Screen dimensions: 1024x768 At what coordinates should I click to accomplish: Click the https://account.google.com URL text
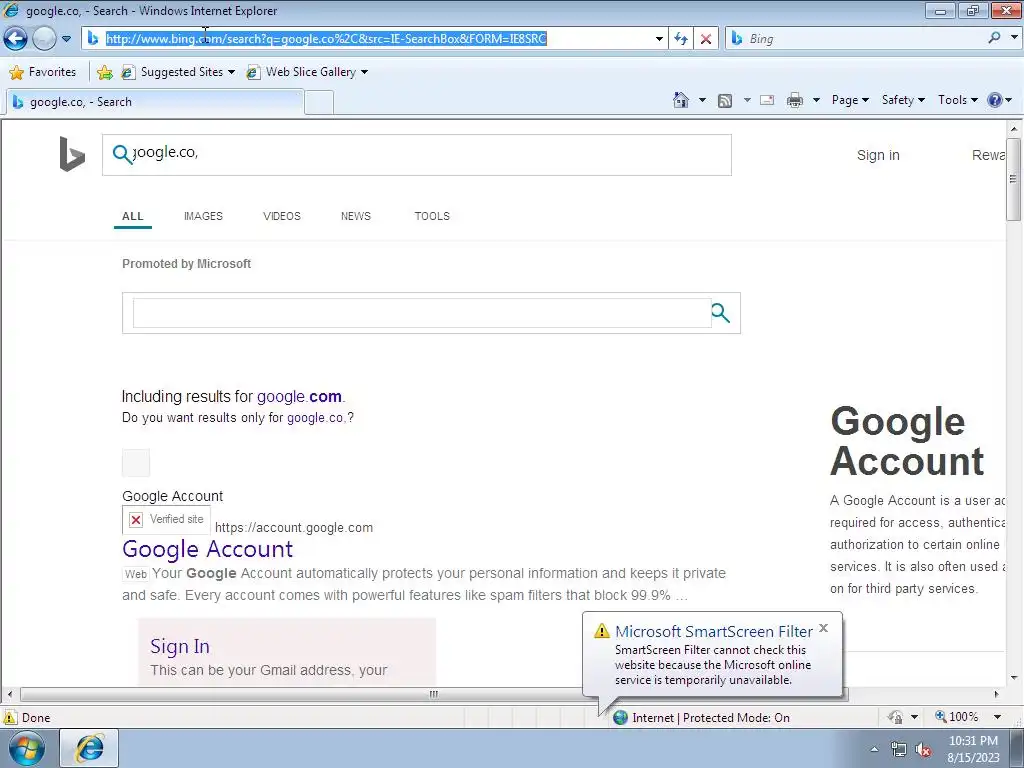294,528
